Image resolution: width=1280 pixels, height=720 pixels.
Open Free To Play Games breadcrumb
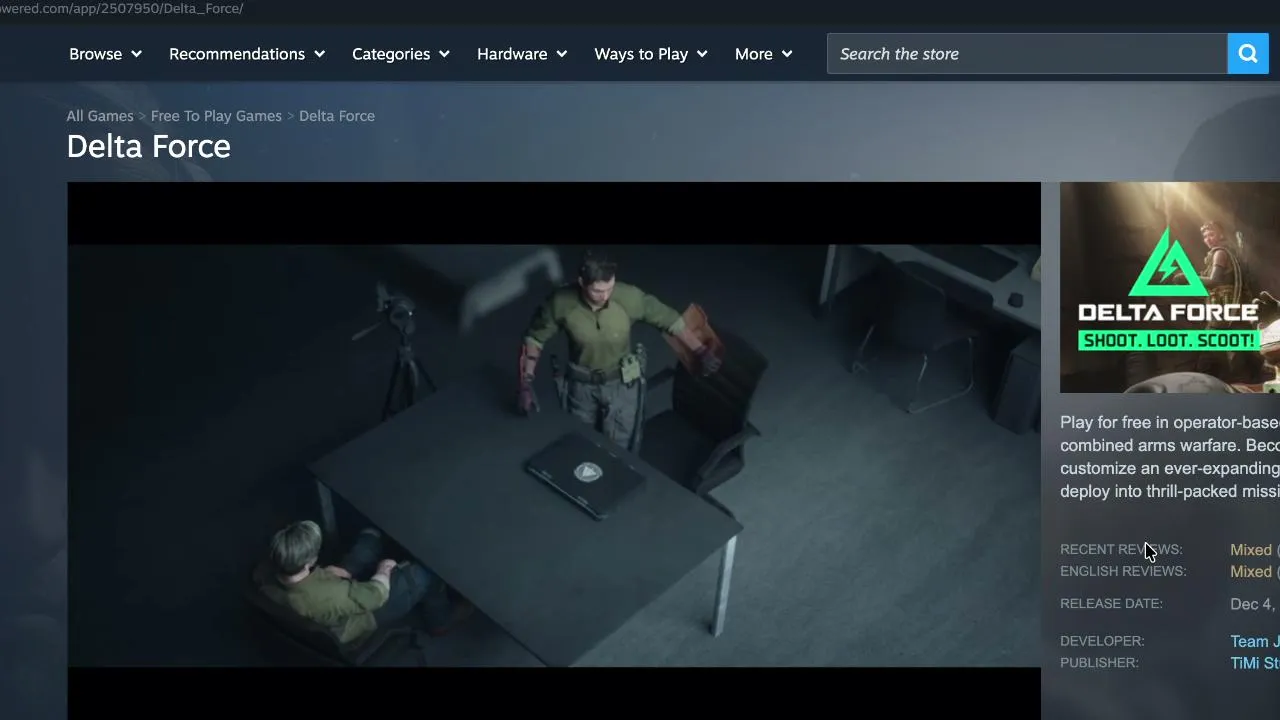(216, 116)
